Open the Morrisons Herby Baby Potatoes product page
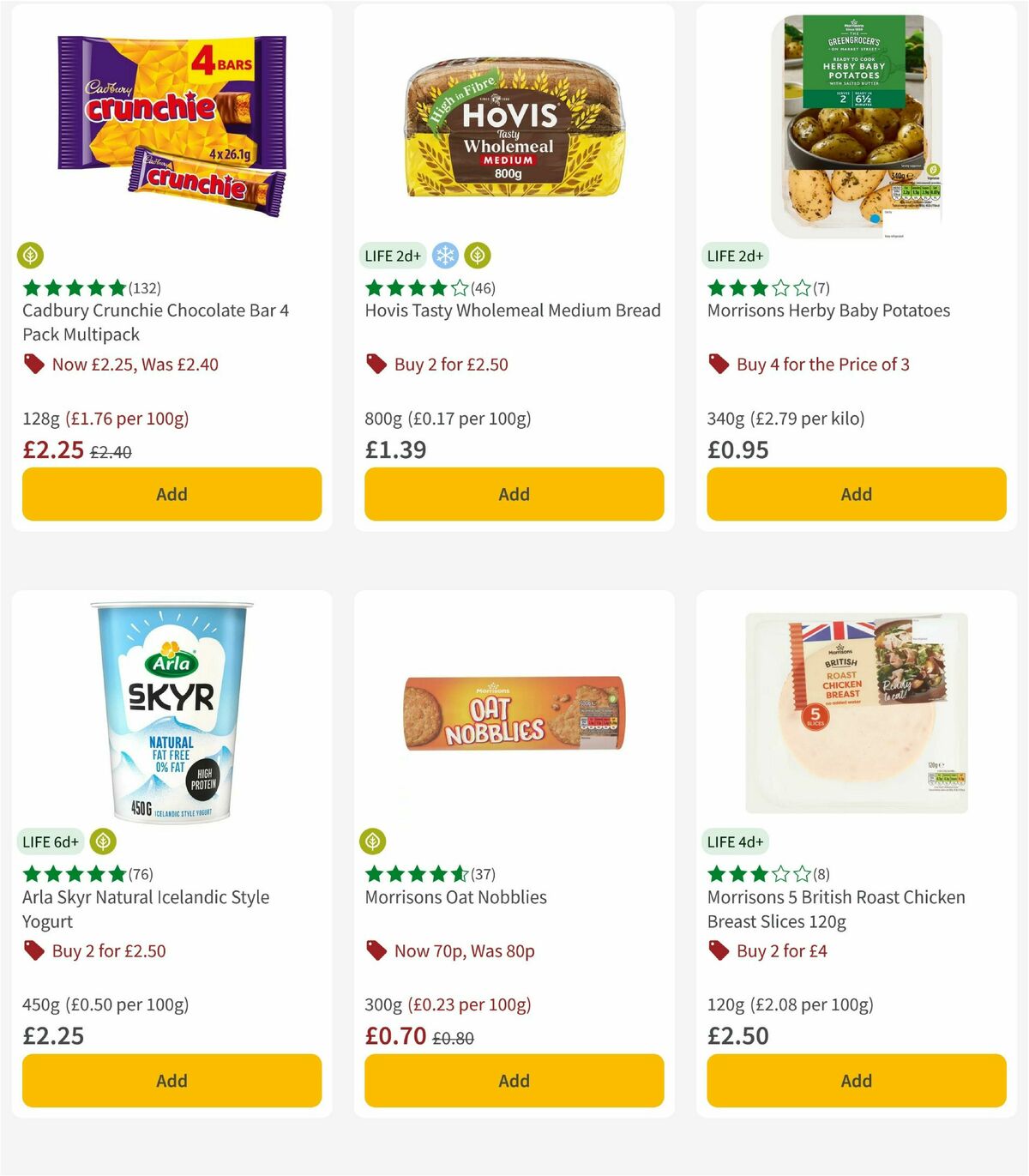Screen dimensions: 1029x1176 click(828, 311)
